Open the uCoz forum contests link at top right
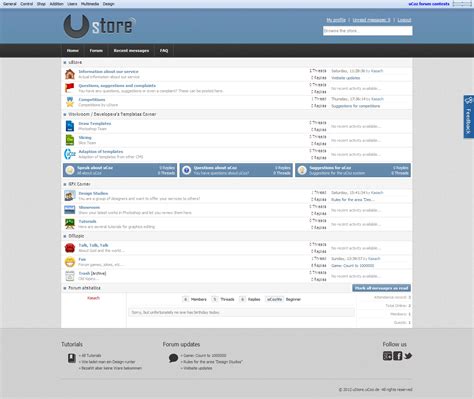Image resolution: width=474 pixels, height=399 pixels. coord(429,4)
